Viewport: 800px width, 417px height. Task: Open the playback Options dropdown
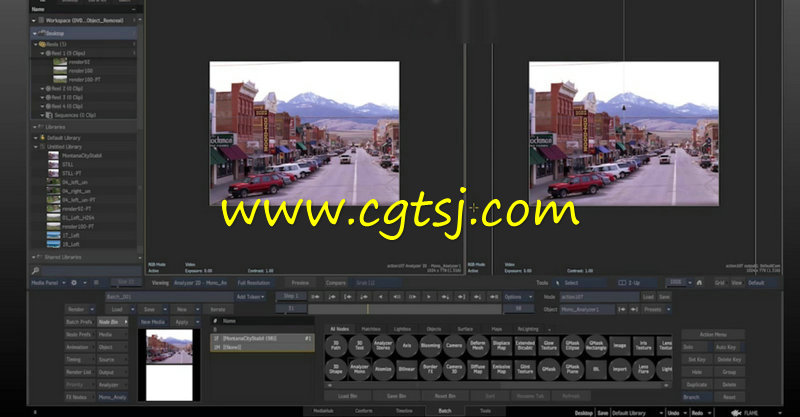coord(518,297)
